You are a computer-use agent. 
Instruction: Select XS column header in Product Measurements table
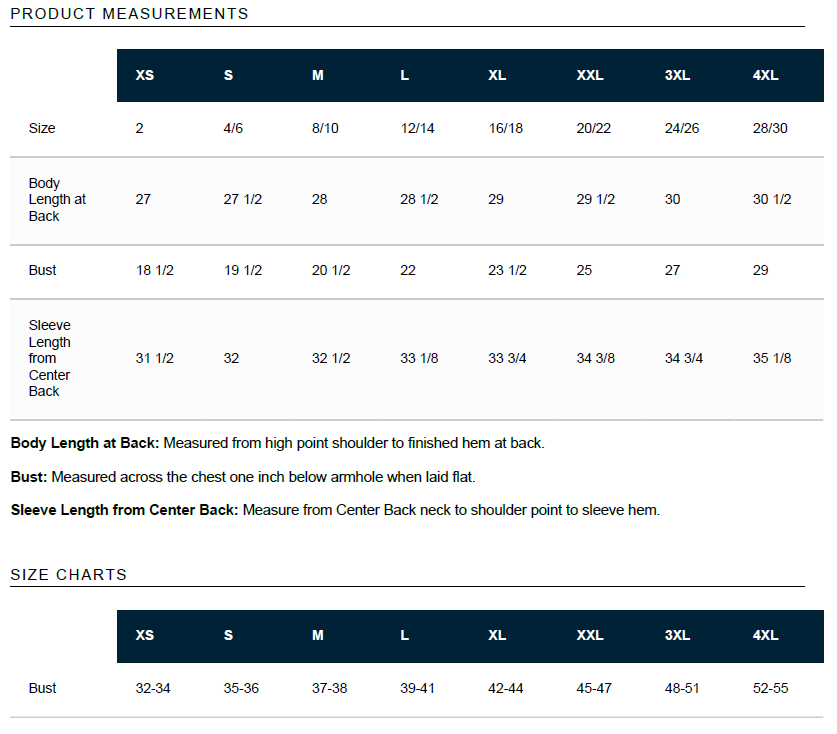[x=145, y=75]
